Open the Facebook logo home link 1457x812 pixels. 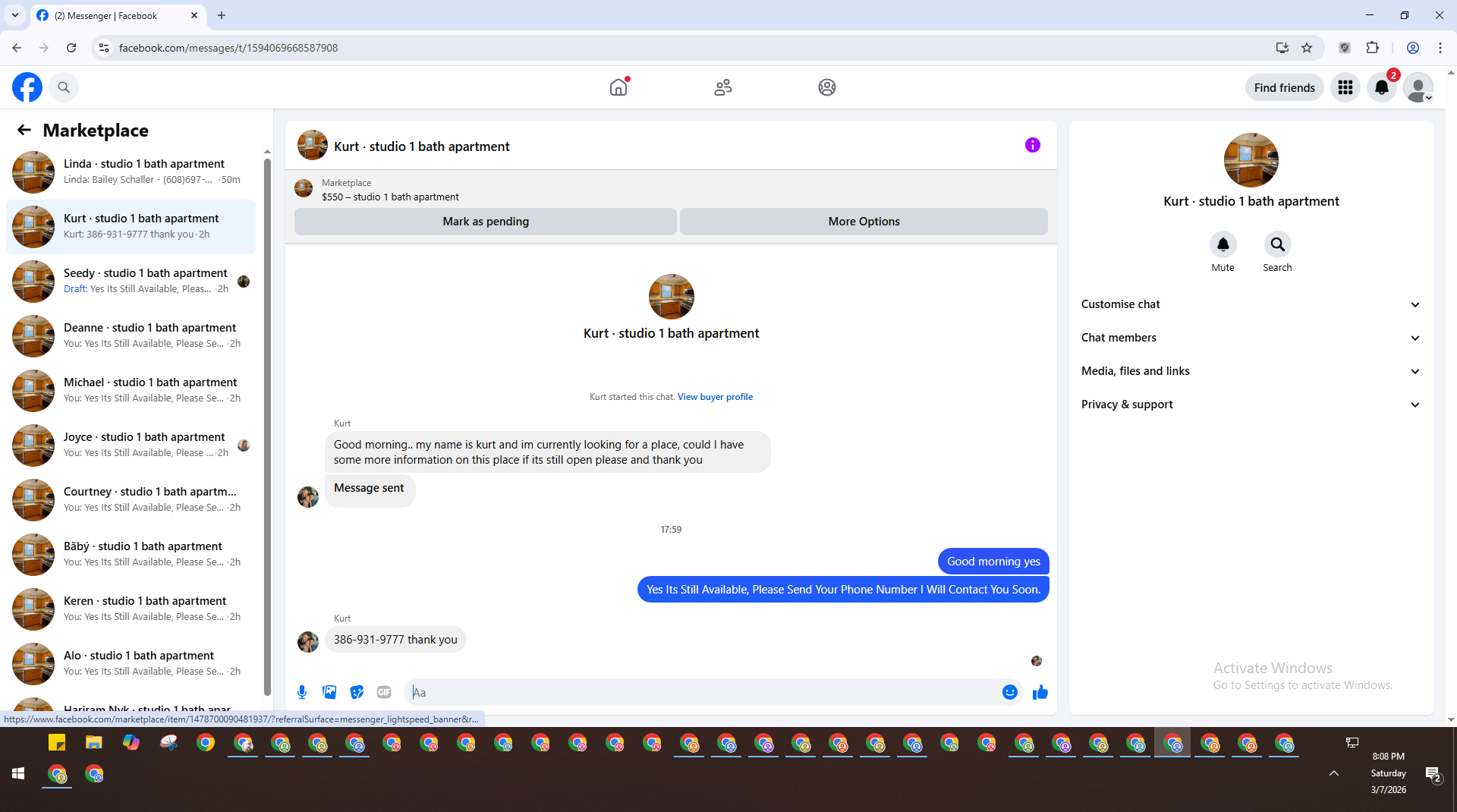coord(27,87)
